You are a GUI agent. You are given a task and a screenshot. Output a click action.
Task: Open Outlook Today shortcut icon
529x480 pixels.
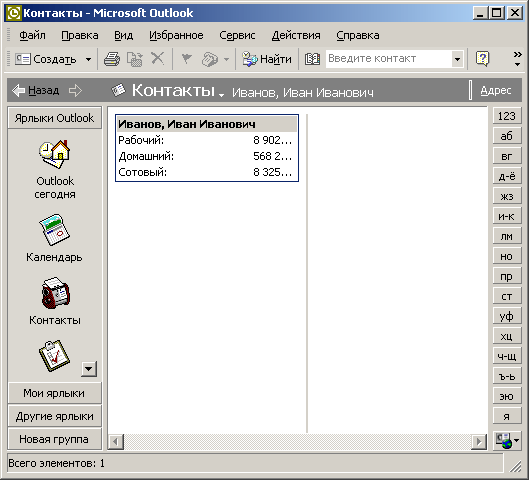54,154
